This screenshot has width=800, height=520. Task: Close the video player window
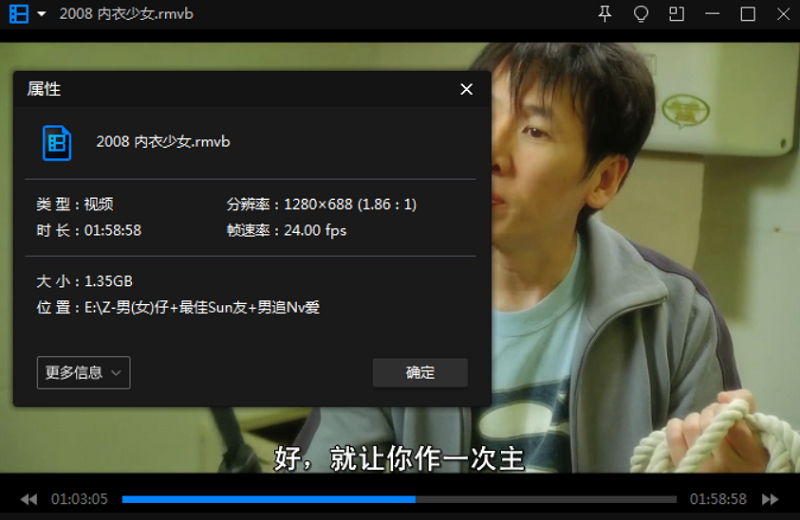coord(782,14)
